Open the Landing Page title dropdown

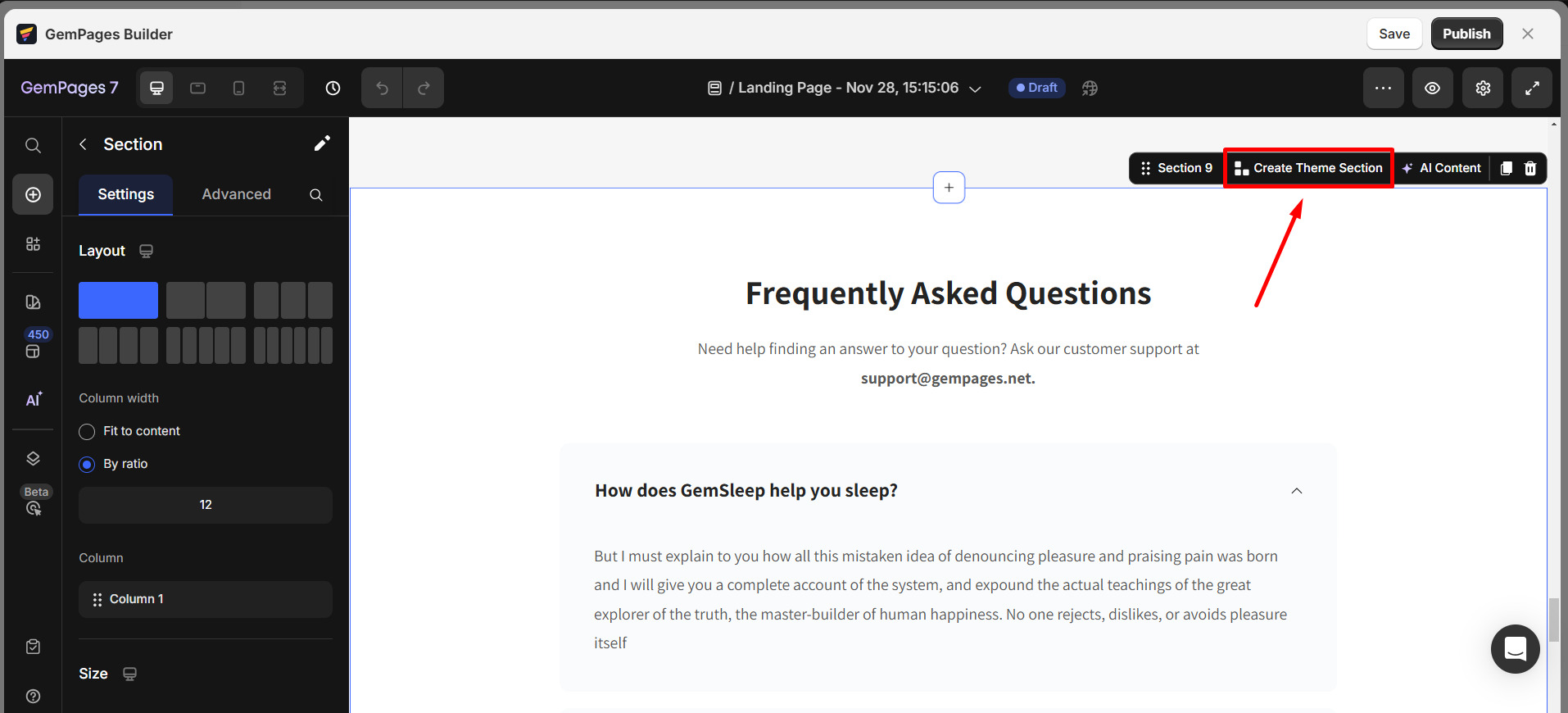point(975,89)
